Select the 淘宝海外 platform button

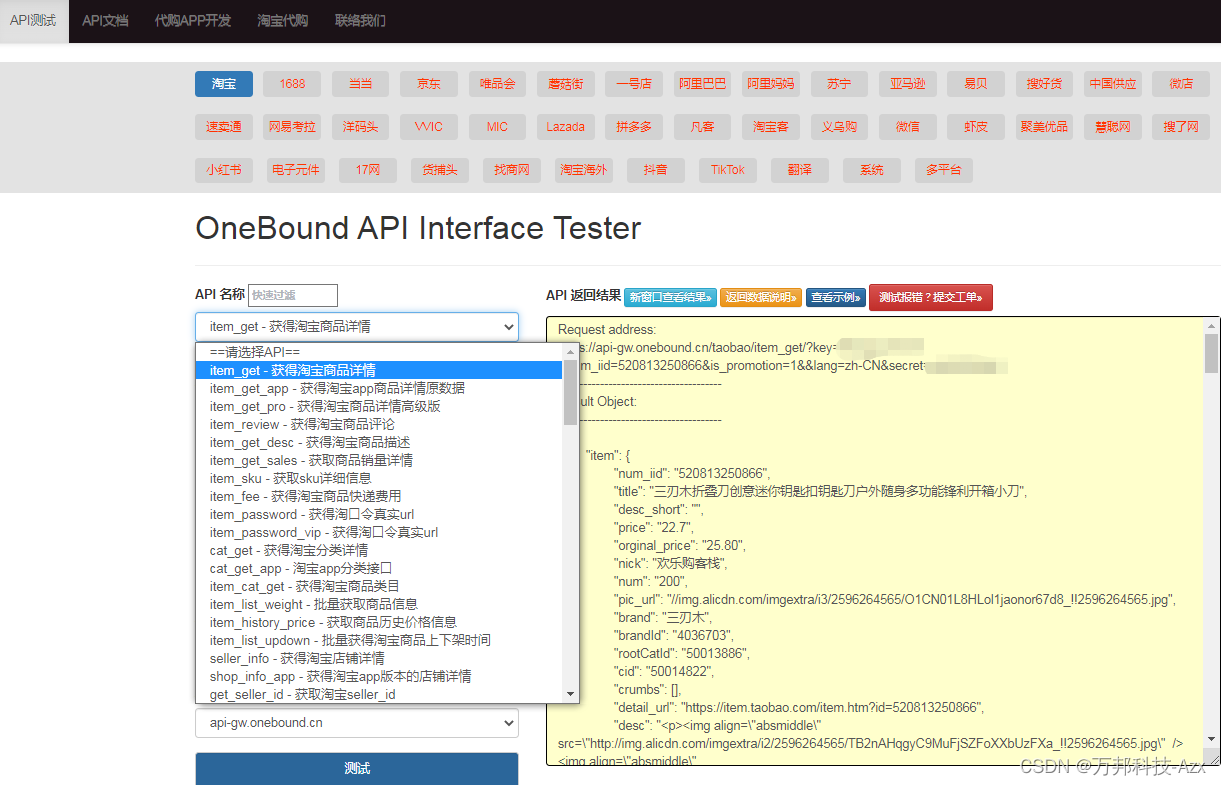pos(583,170)
